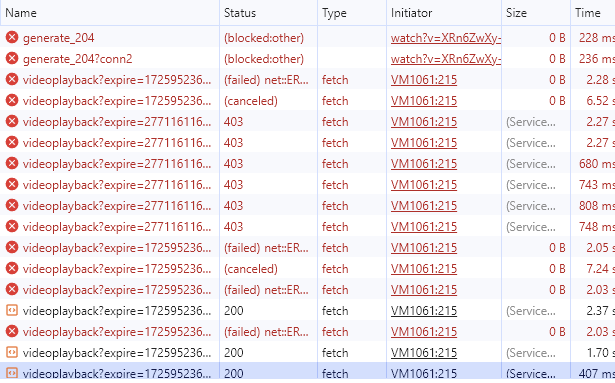The height and width of the screenshot is (383, 615).
Task: Click the 236 ms time value
Action: coord(597,59)
